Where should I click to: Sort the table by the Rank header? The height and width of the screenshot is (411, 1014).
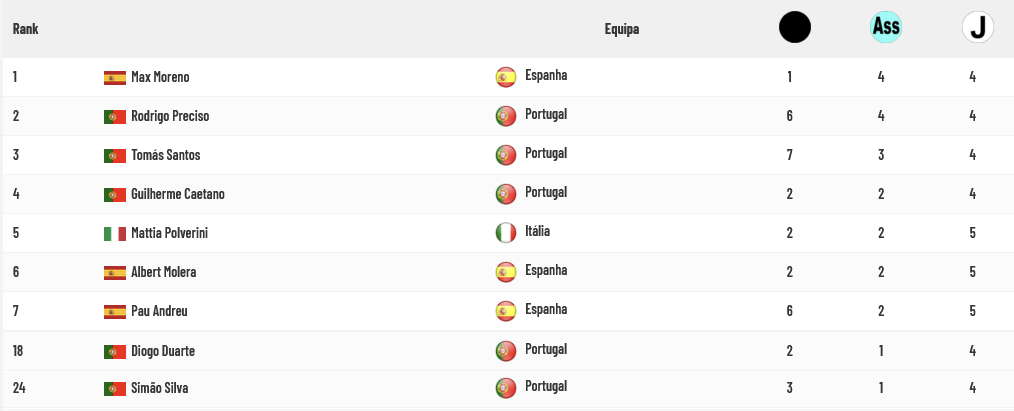coord(25,28)
